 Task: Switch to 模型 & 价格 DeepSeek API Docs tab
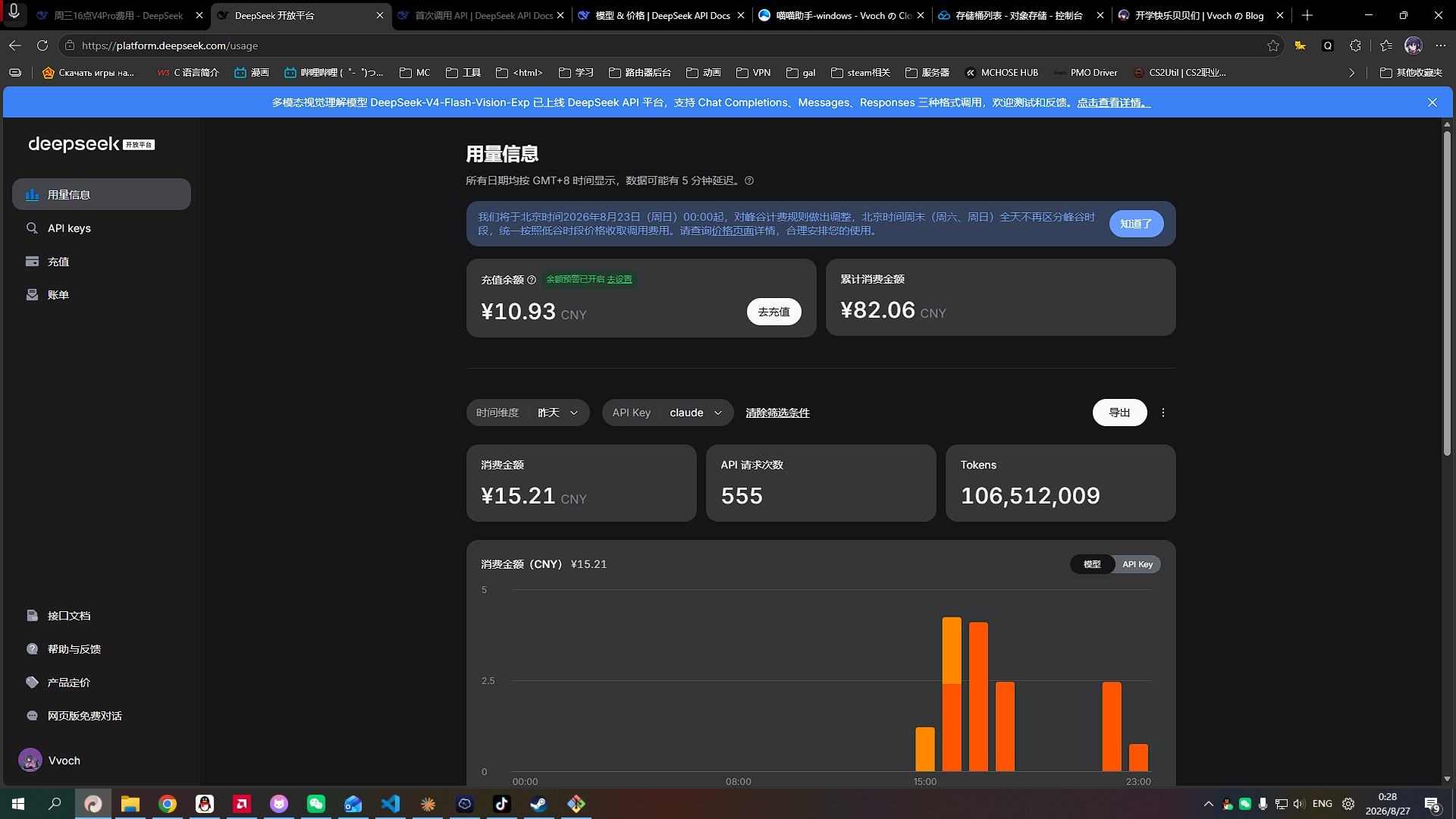tap(662, 15)
